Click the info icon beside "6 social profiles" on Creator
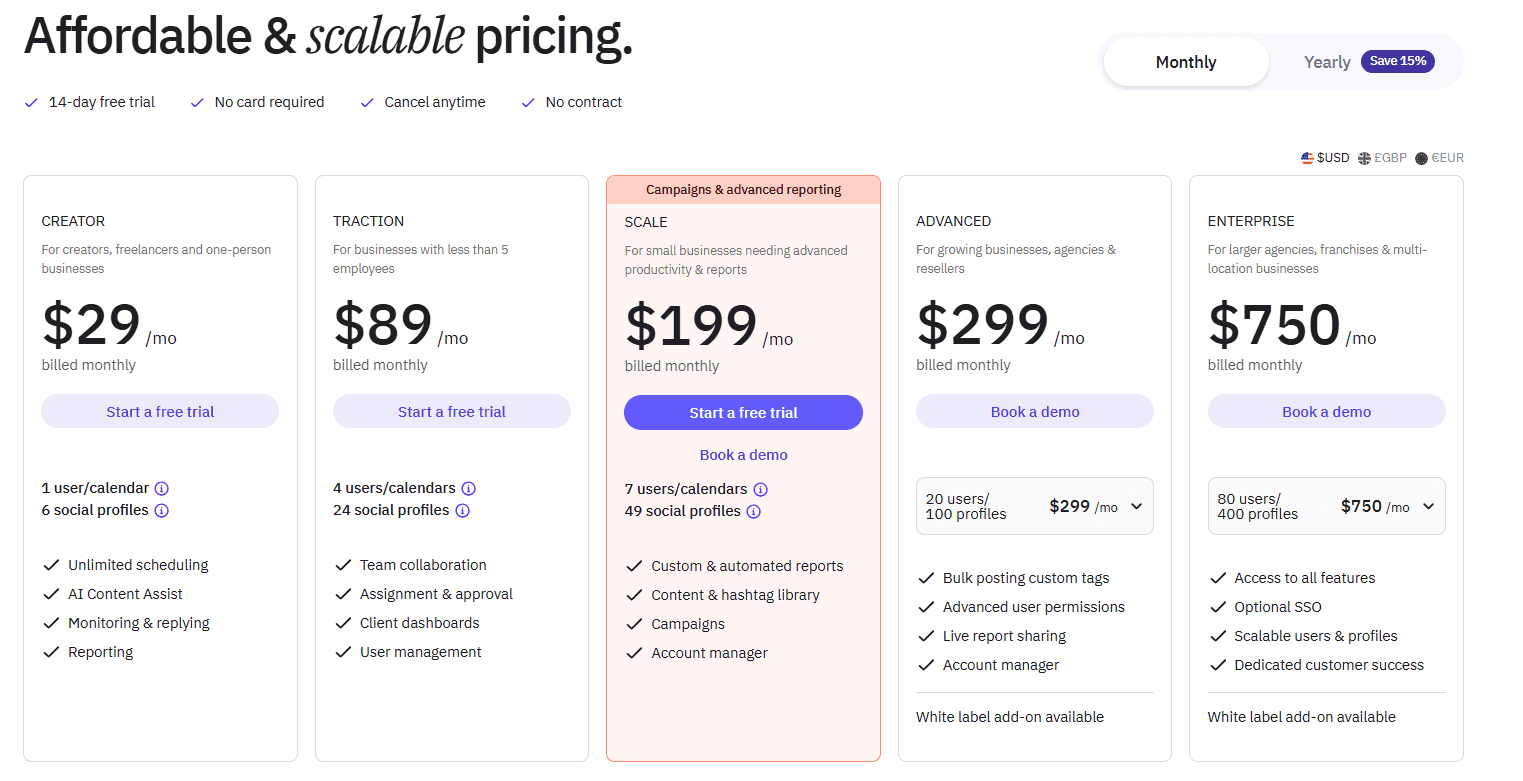The width and height of the screenshot is (1523, 781). coord(162,510)
